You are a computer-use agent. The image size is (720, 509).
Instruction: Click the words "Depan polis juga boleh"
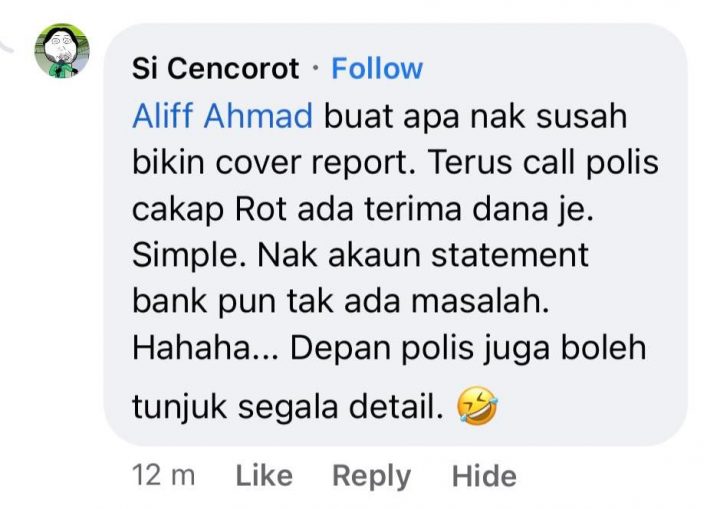pyautogui.click(x=468, y=348)
